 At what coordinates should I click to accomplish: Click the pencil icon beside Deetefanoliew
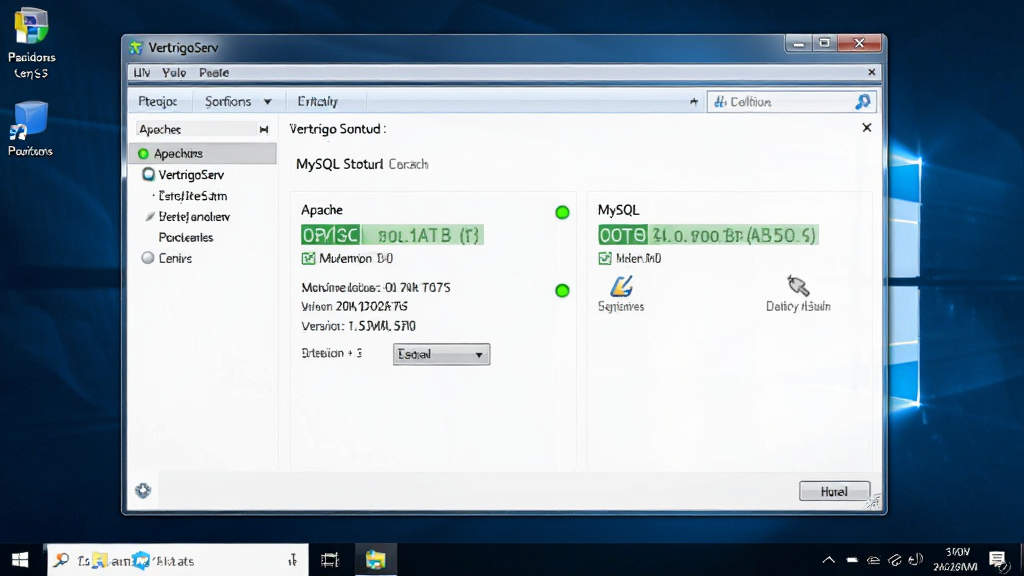pos(150,216)
